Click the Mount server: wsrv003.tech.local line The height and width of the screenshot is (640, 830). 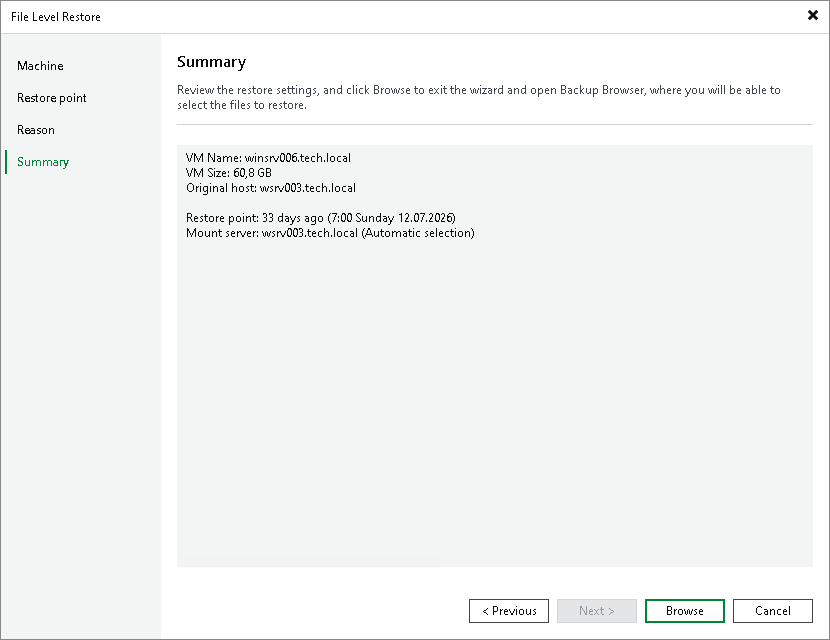(x=330, y=233)
